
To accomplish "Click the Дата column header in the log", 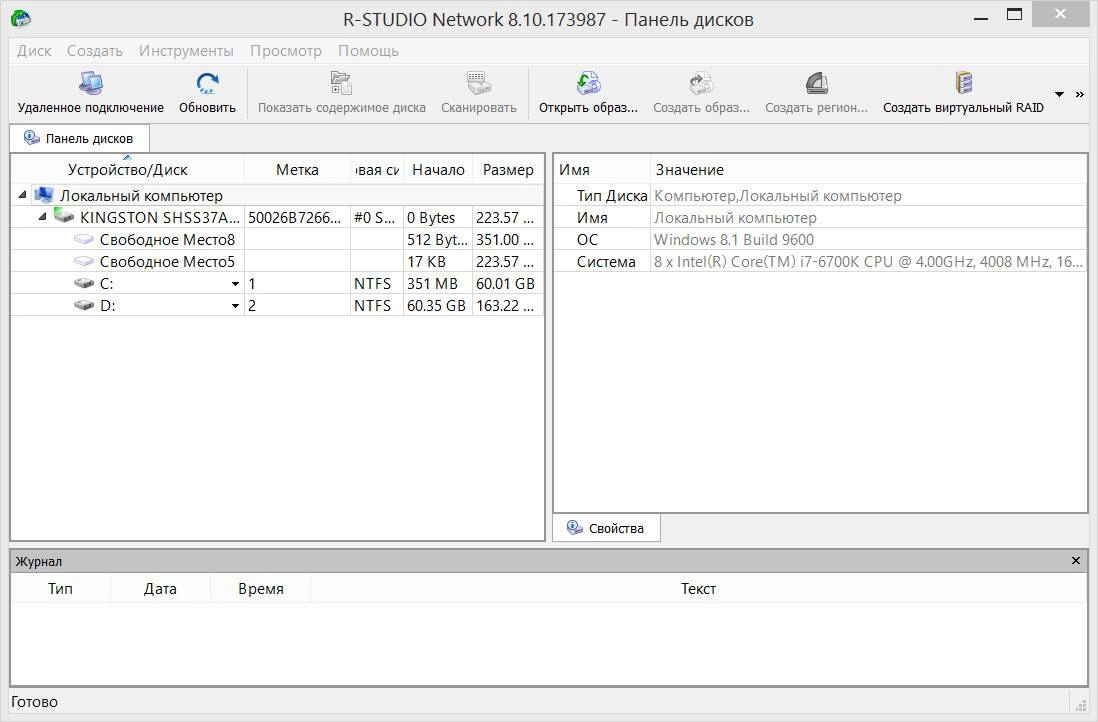I will (x=160, y=588).
